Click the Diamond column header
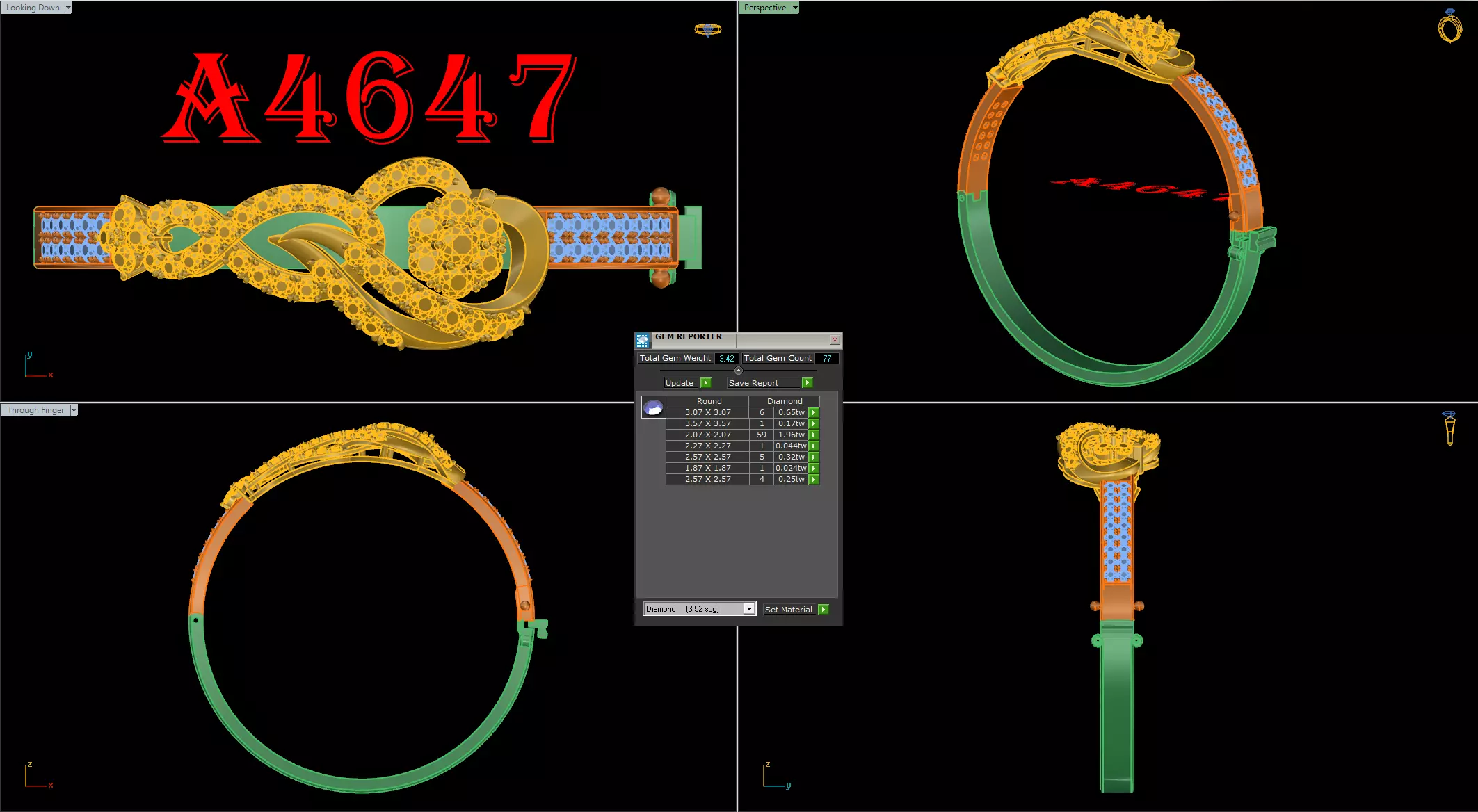 click(x=785, y=401)
